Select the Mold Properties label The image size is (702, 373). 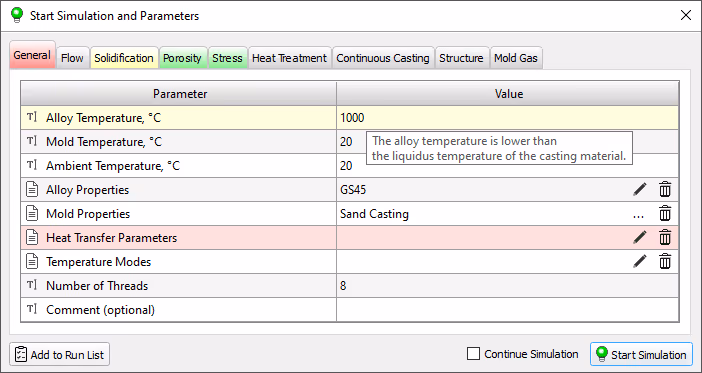pos(88,214)
